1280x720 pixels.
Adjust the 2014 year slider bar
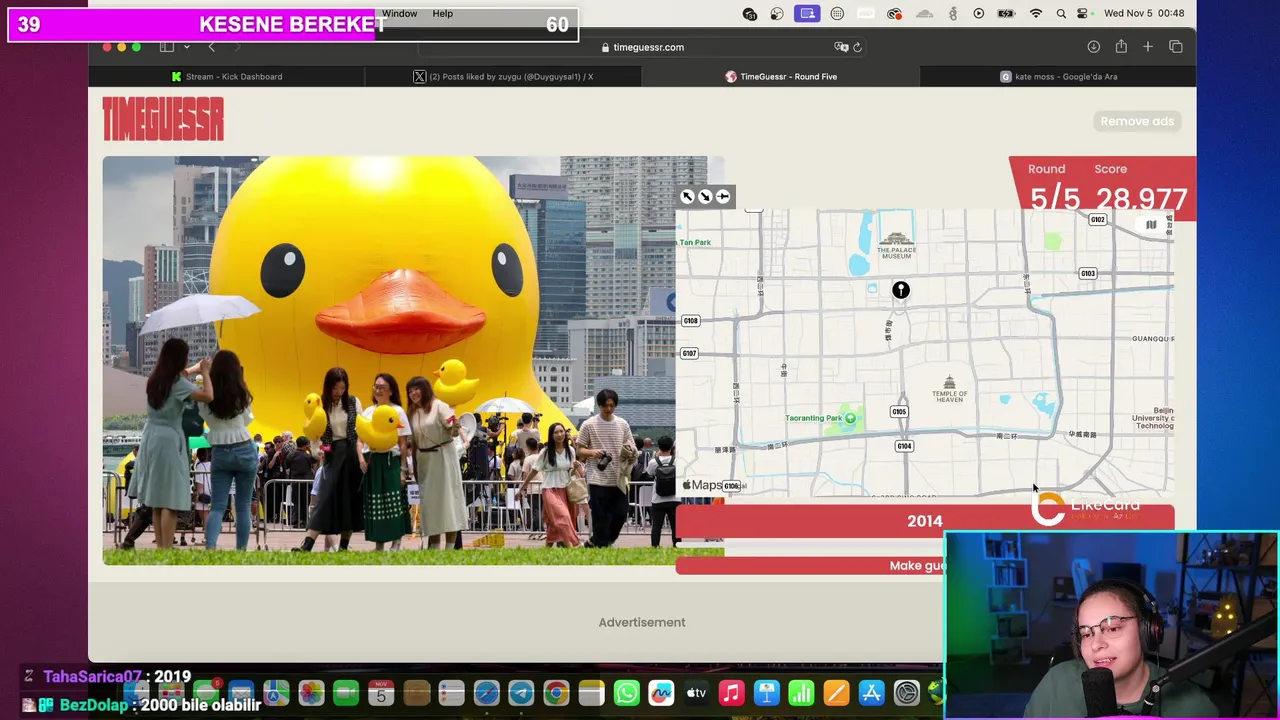[x=924, y=521]
